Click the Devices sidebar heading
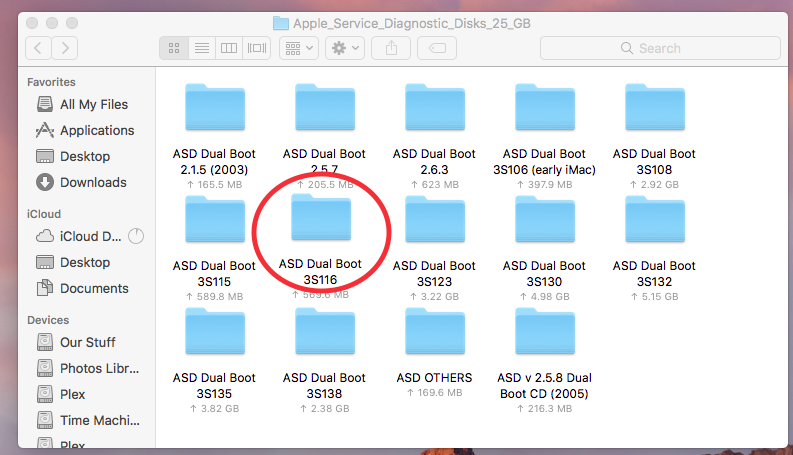793x455 pixels. (48, 320)
